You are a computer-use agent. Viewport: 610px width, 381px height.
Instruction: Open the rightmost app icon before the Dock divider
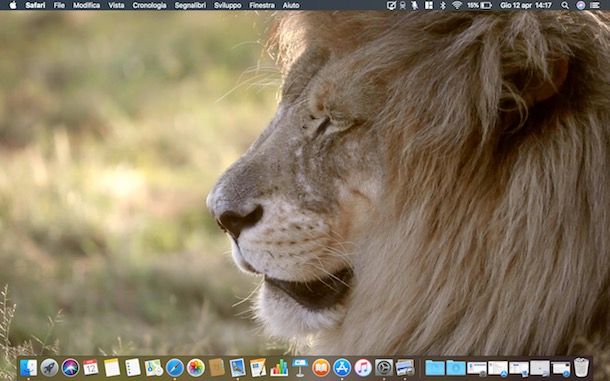tap(405, 368)
